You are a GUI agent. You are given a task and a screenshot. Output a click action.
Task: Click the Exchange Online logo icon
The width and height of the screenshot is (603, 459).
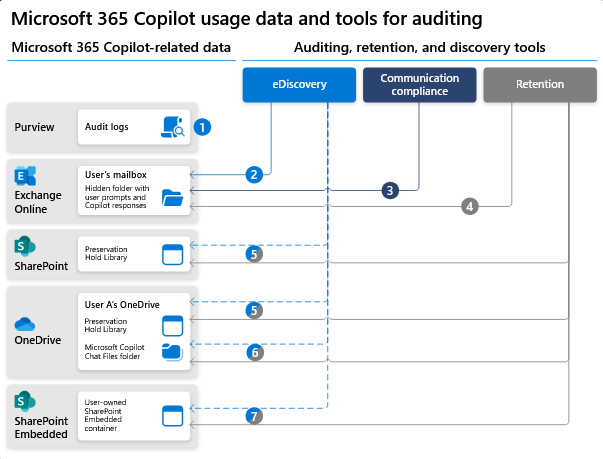[x=24, y=177]
